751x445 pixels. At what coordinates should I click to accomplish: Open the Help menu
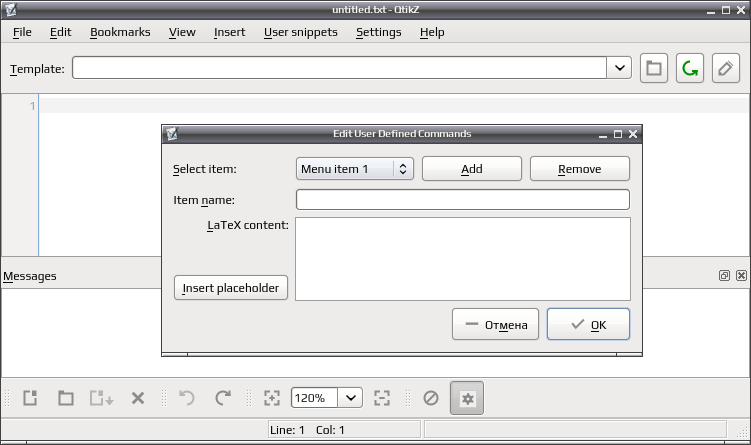(432, 32)
